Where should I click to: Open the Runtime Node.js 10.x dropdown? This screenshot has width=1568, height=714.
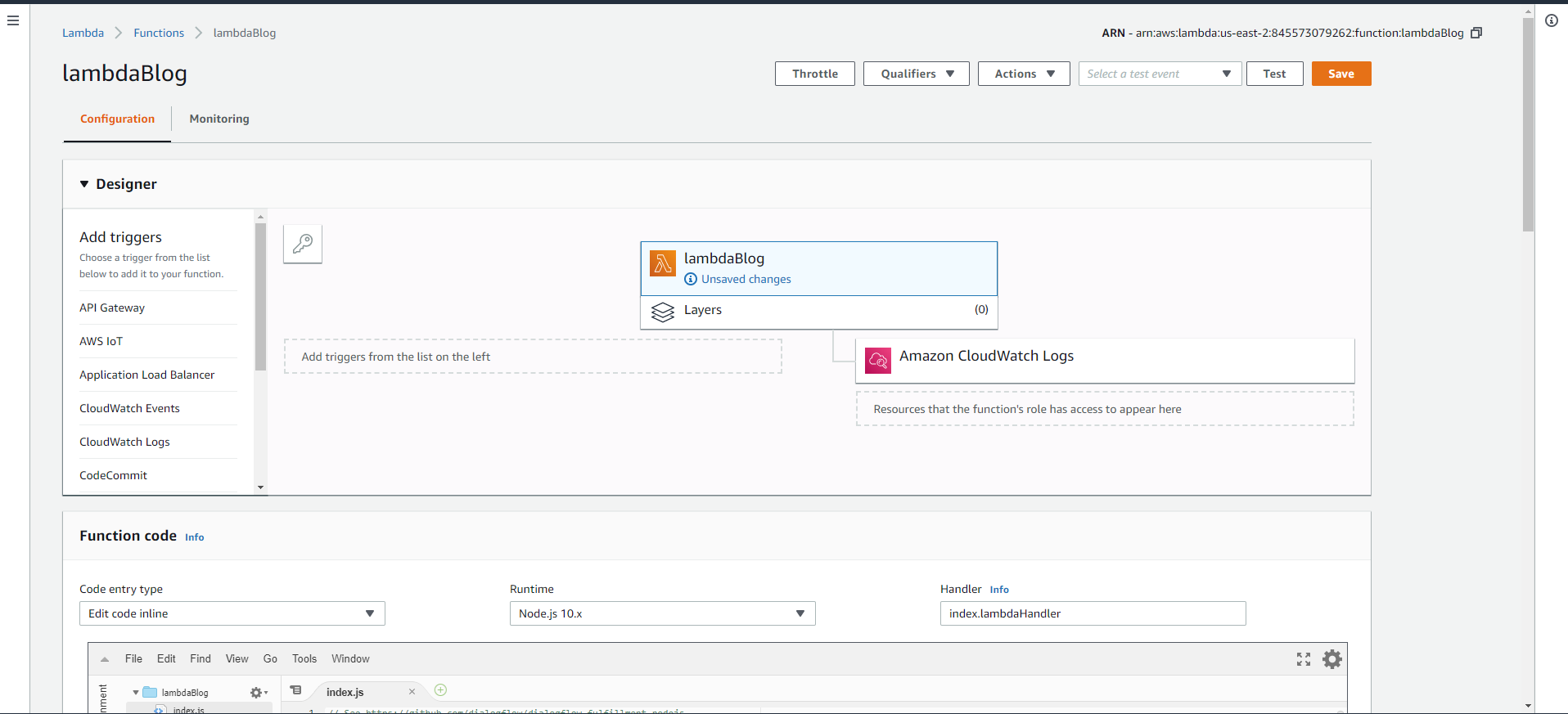(x=662, y=613)
